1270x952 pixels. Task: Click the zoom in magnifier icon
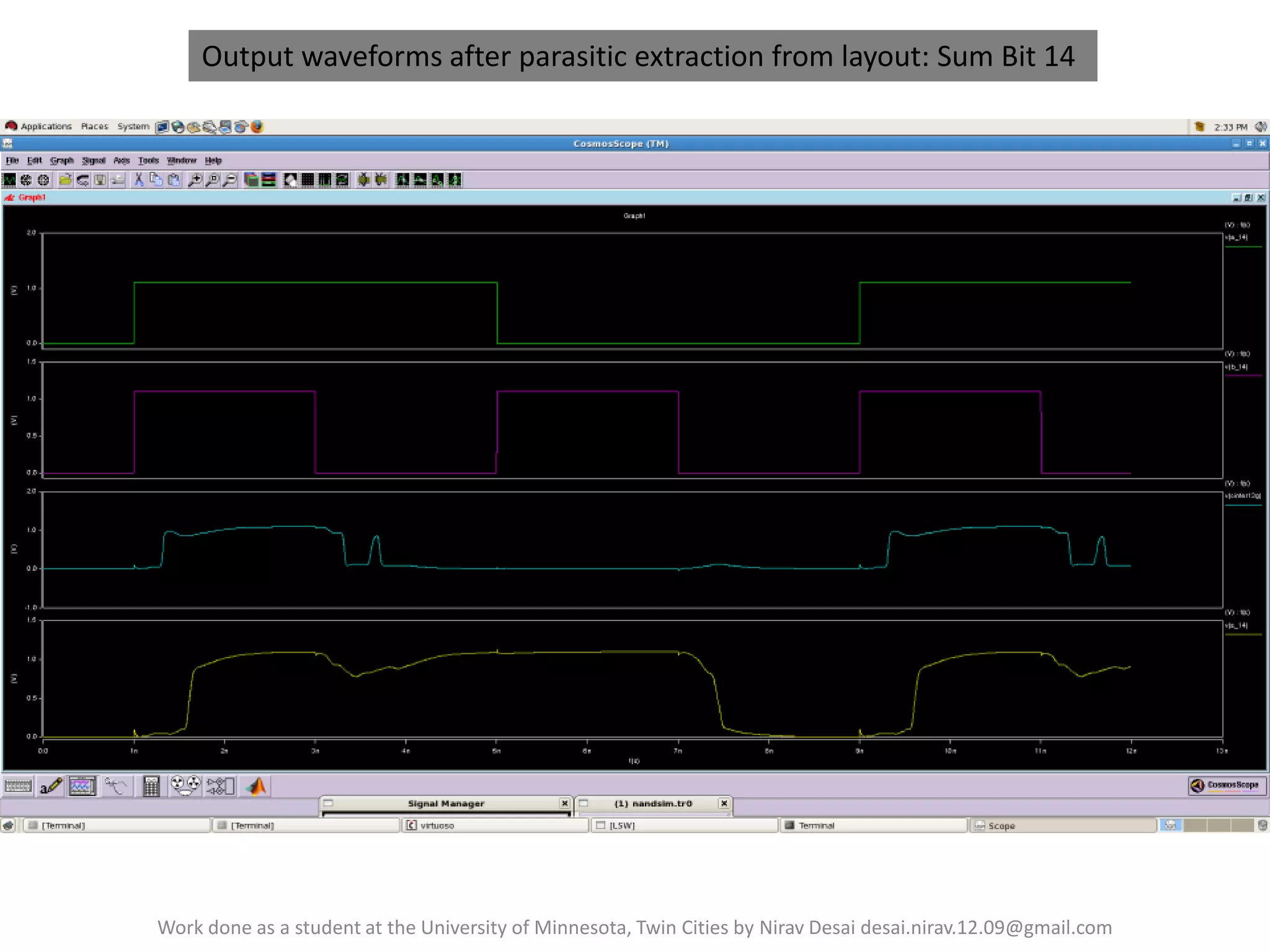point(195,180)
